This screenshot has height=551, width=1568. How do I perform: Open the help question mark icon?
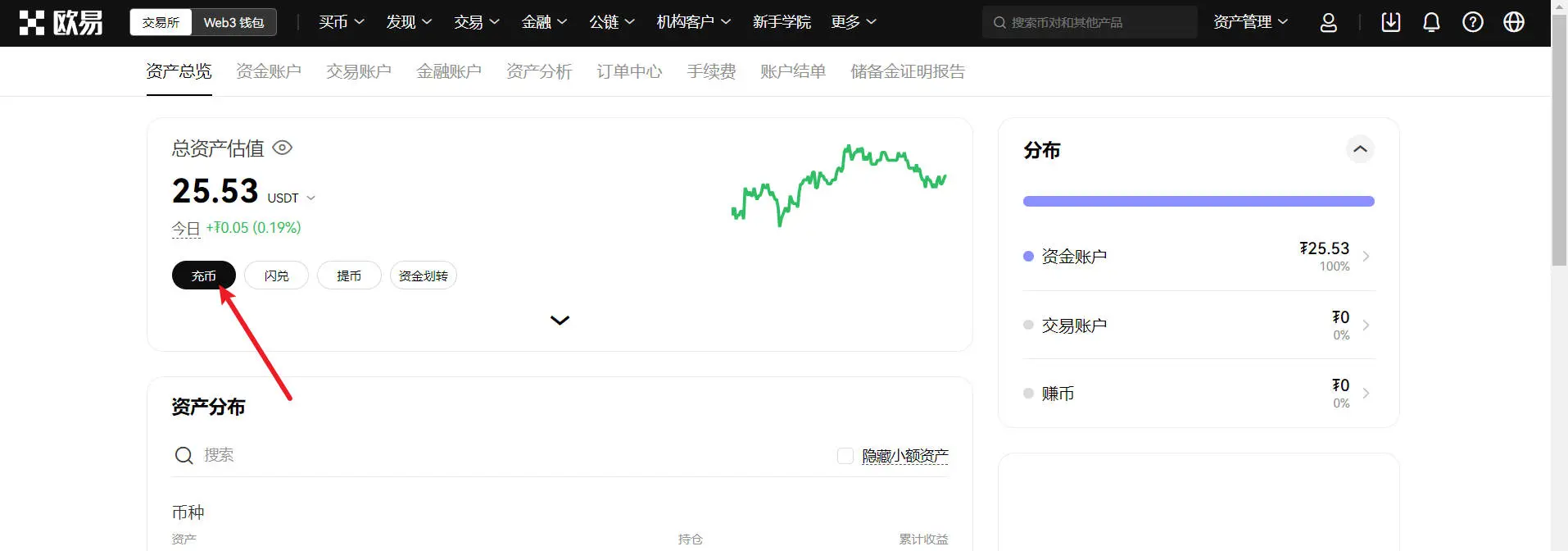coord(1472,22)
